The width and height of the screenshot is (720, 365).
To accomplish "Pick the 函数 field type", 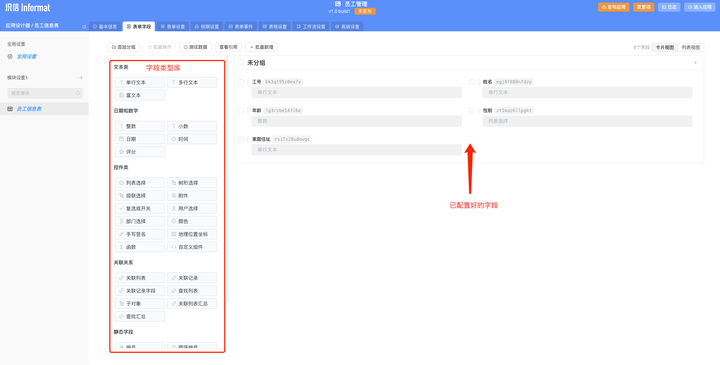I will [x=140, y=247].
